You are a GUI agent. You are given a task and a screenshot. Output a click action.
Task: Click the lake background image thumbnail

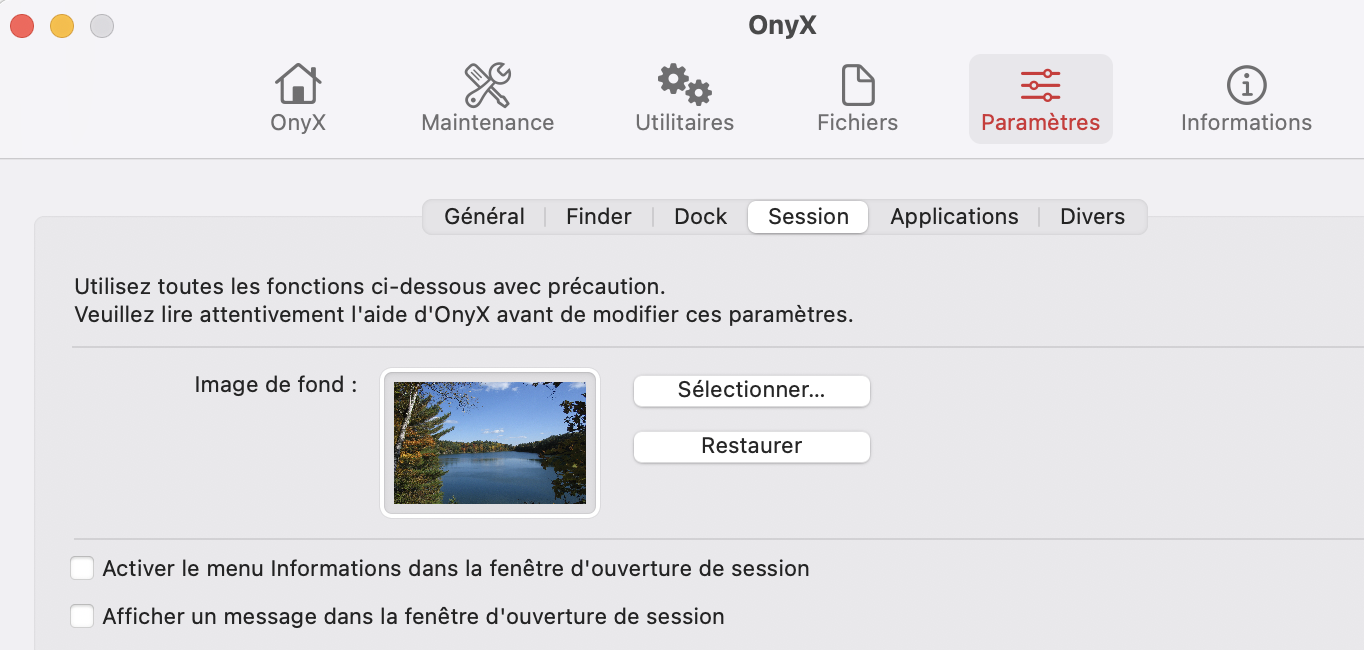pos(490,443)
